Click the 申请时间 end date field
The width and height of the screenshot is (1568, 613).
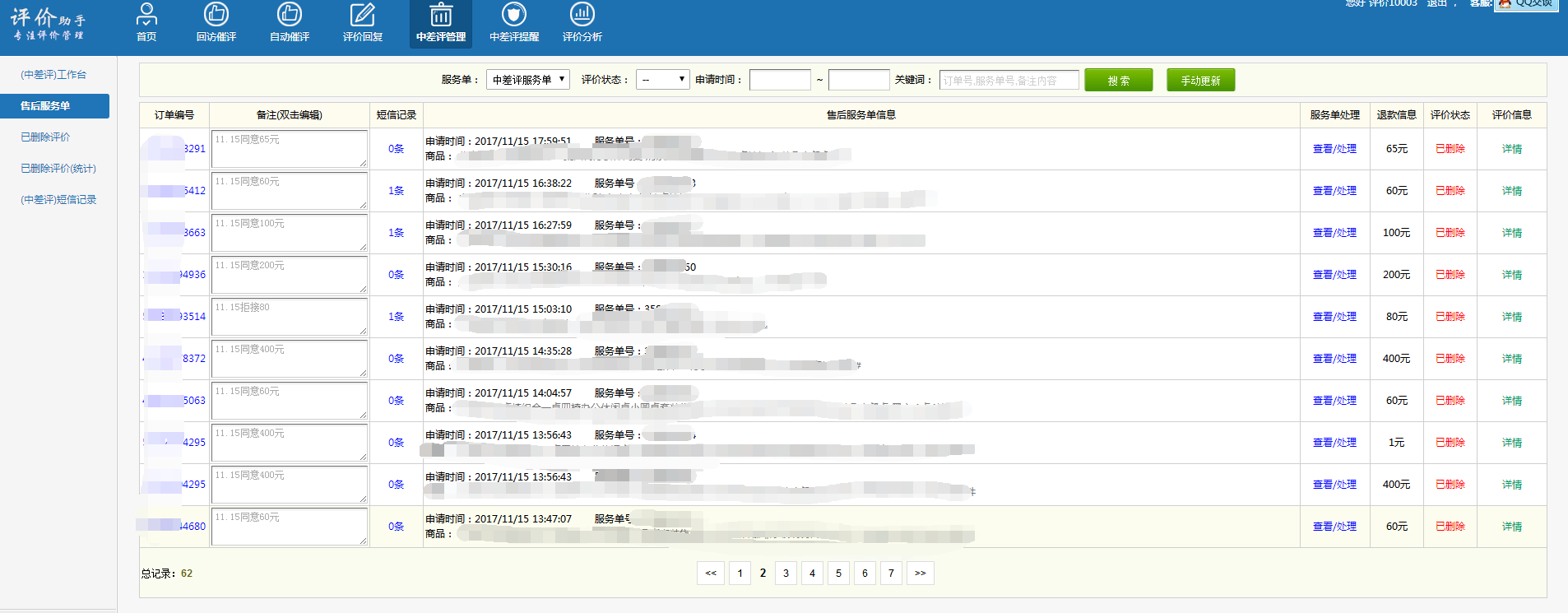click(x=859, y=80)
